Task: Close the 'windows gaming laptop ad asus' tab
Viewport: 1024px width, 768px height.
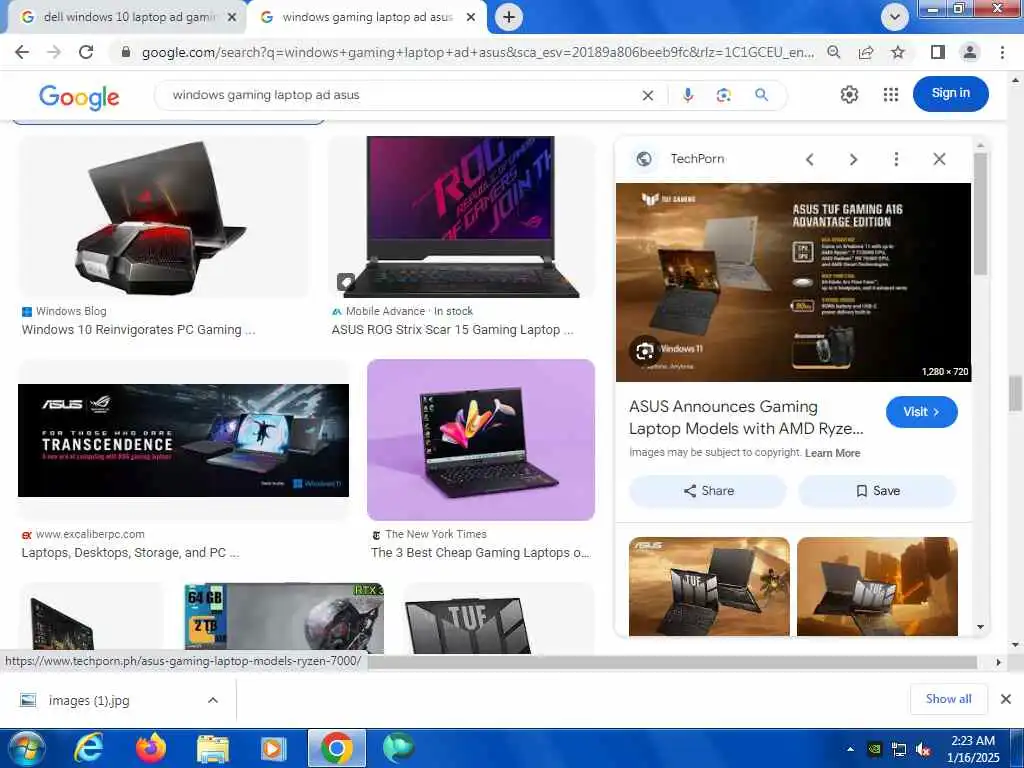Action: point(471,18)
